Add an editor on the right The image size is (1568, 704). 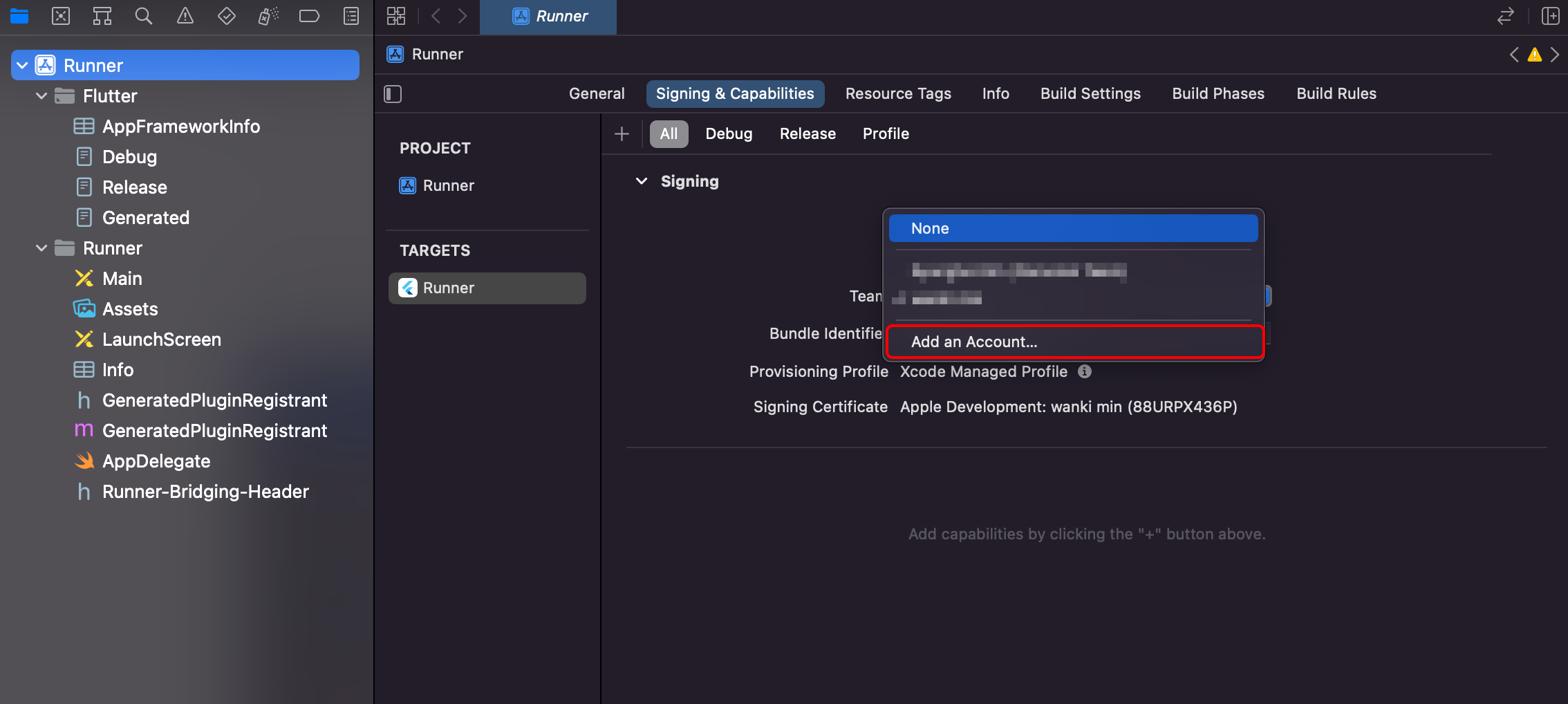click(x=1550, y=16)
